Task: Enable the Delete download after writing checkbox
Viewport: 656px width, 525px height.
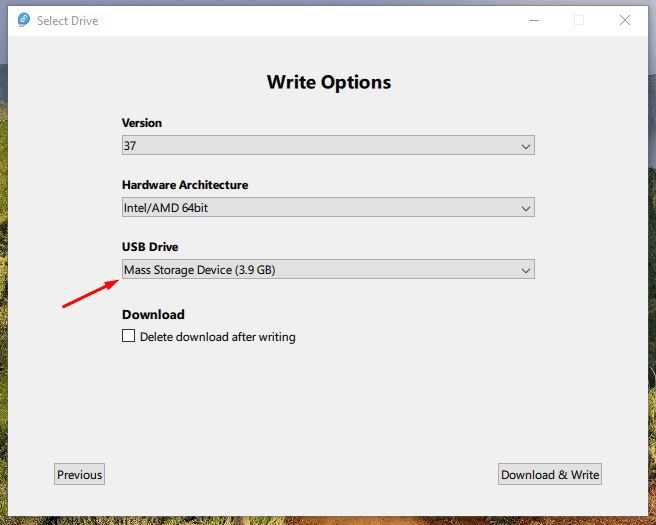Action: coord(128,336)
